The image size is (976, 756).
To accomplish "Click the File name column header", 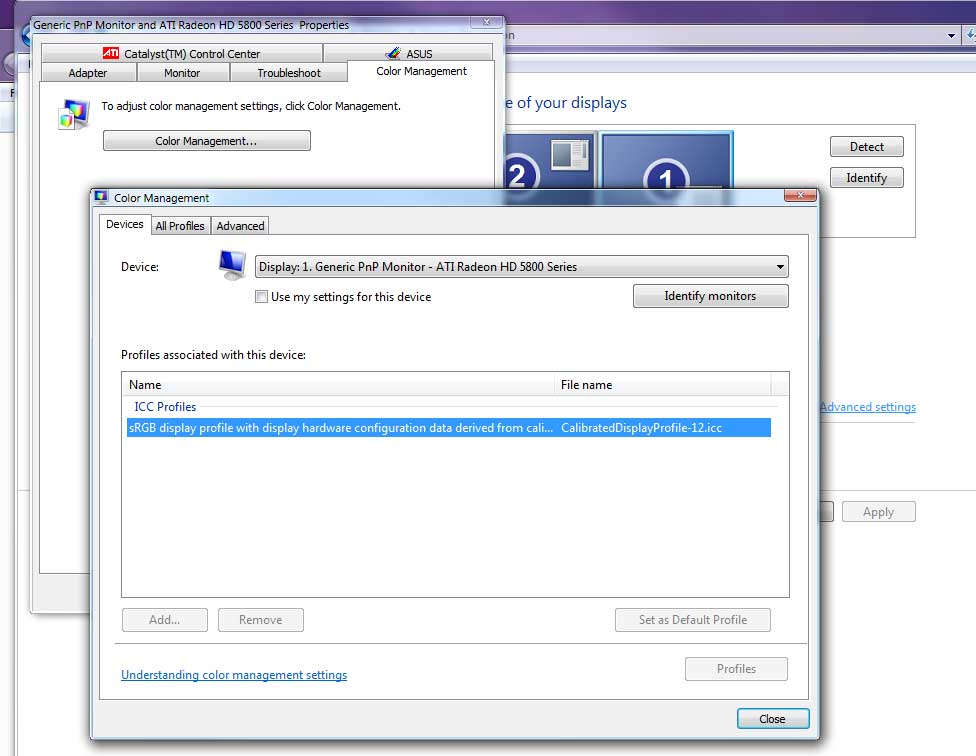I will coord(662,385).
